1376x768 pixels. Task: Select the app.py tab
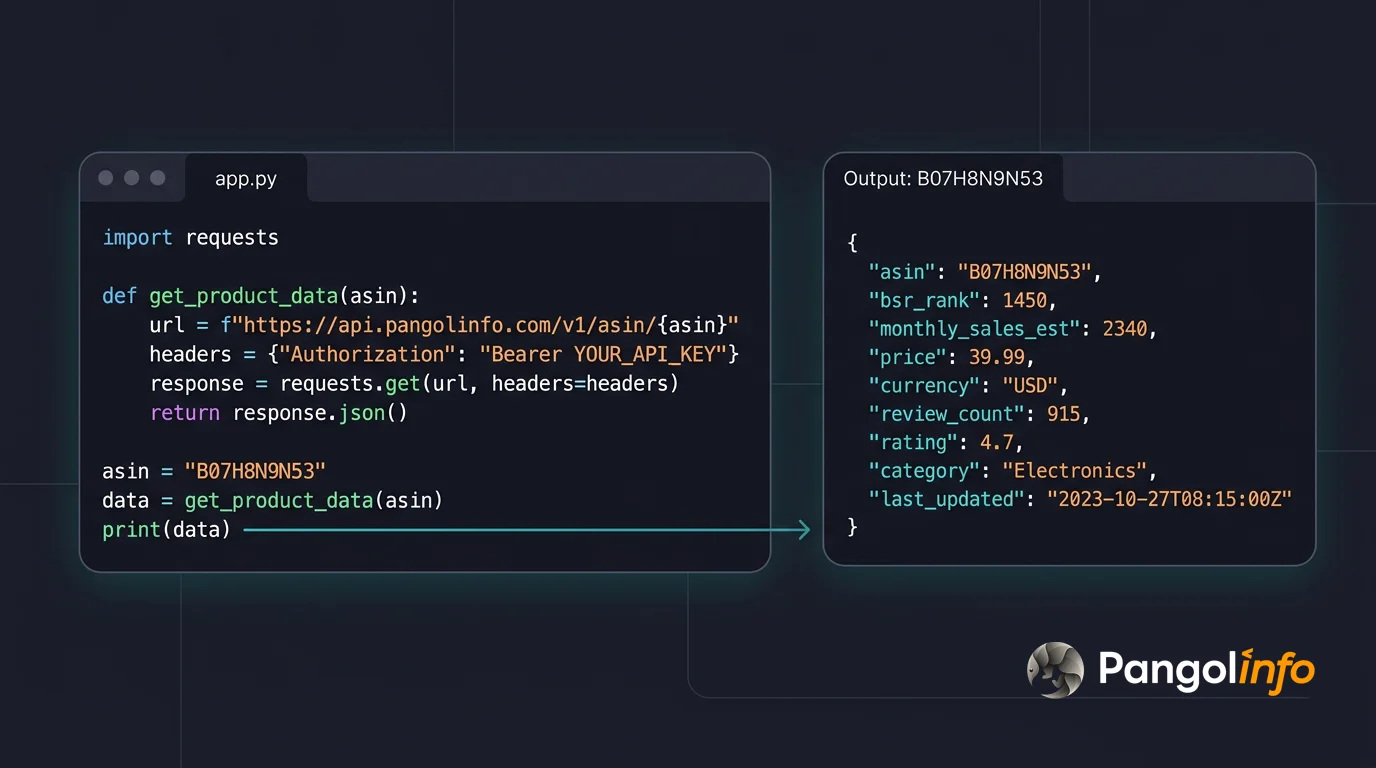pyautogui.click(x=246, y=179)
